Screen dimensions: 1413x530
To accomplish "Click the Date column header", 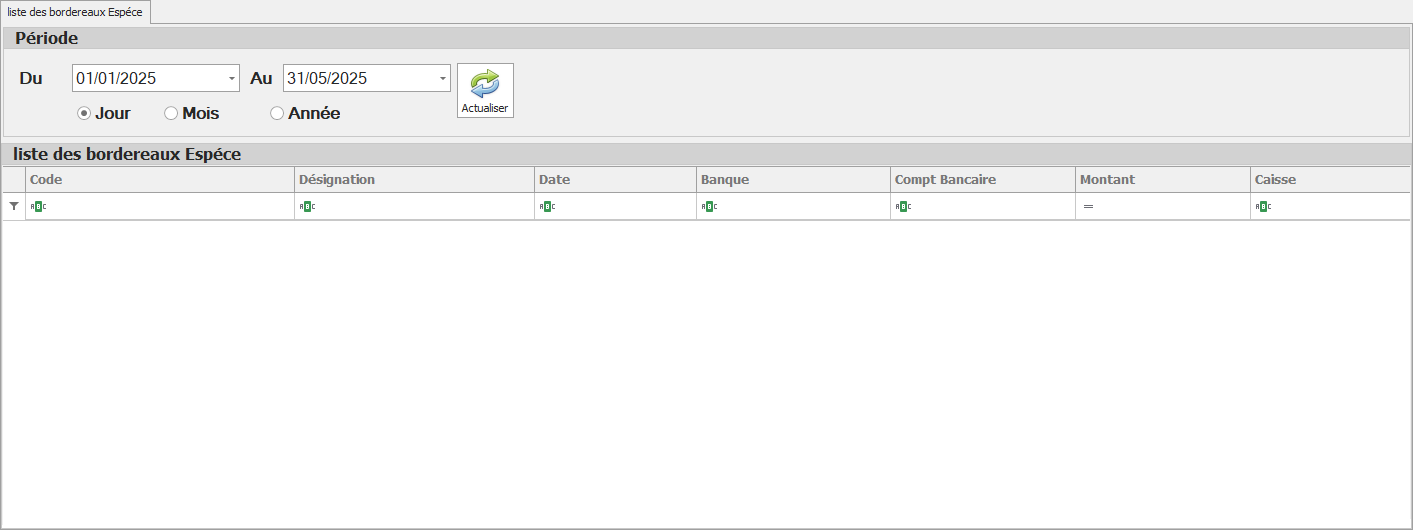I will pyautogui.click(x=614, y=180).
